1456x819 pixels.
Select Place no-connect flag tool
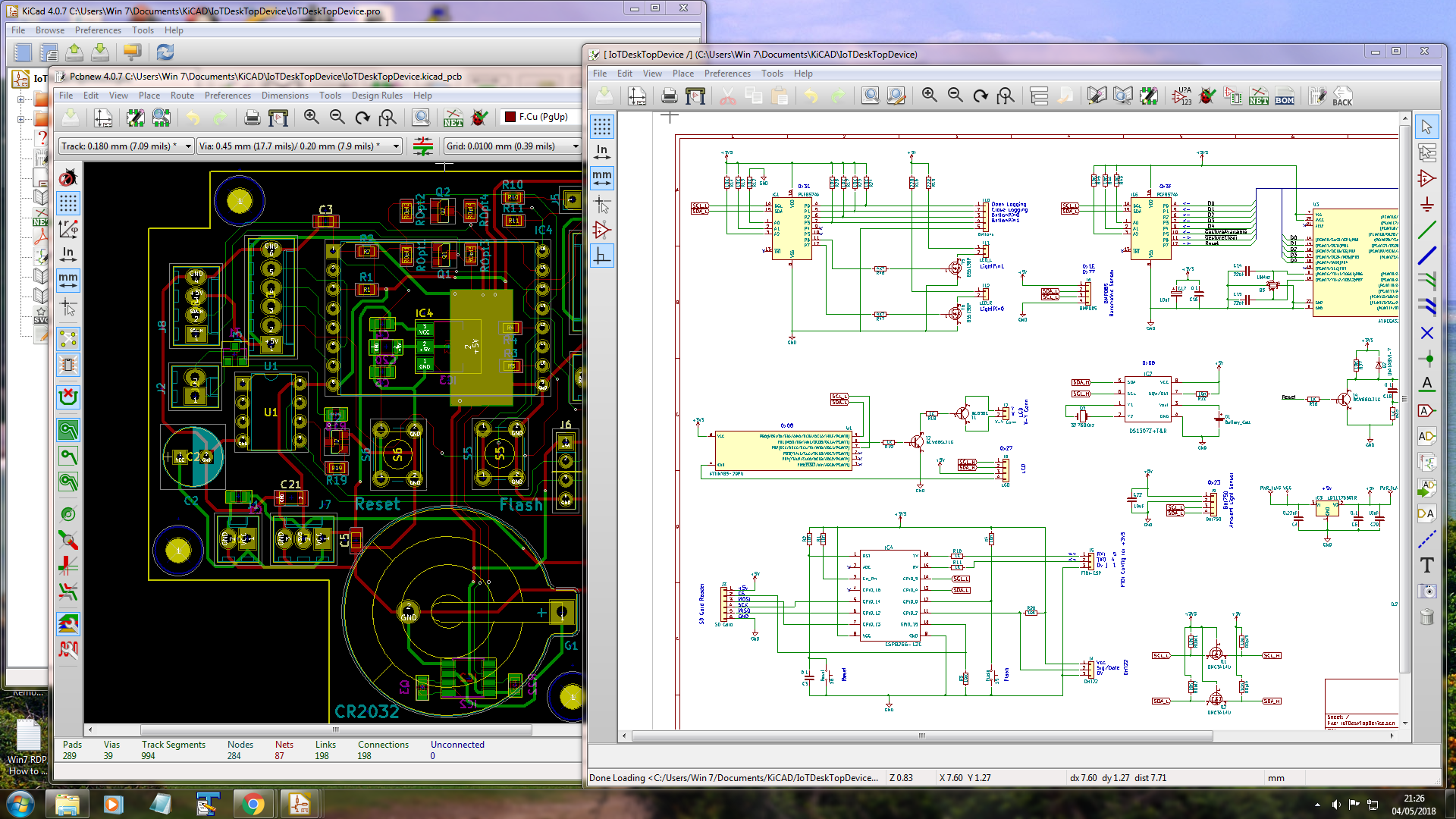point(1426,333)
